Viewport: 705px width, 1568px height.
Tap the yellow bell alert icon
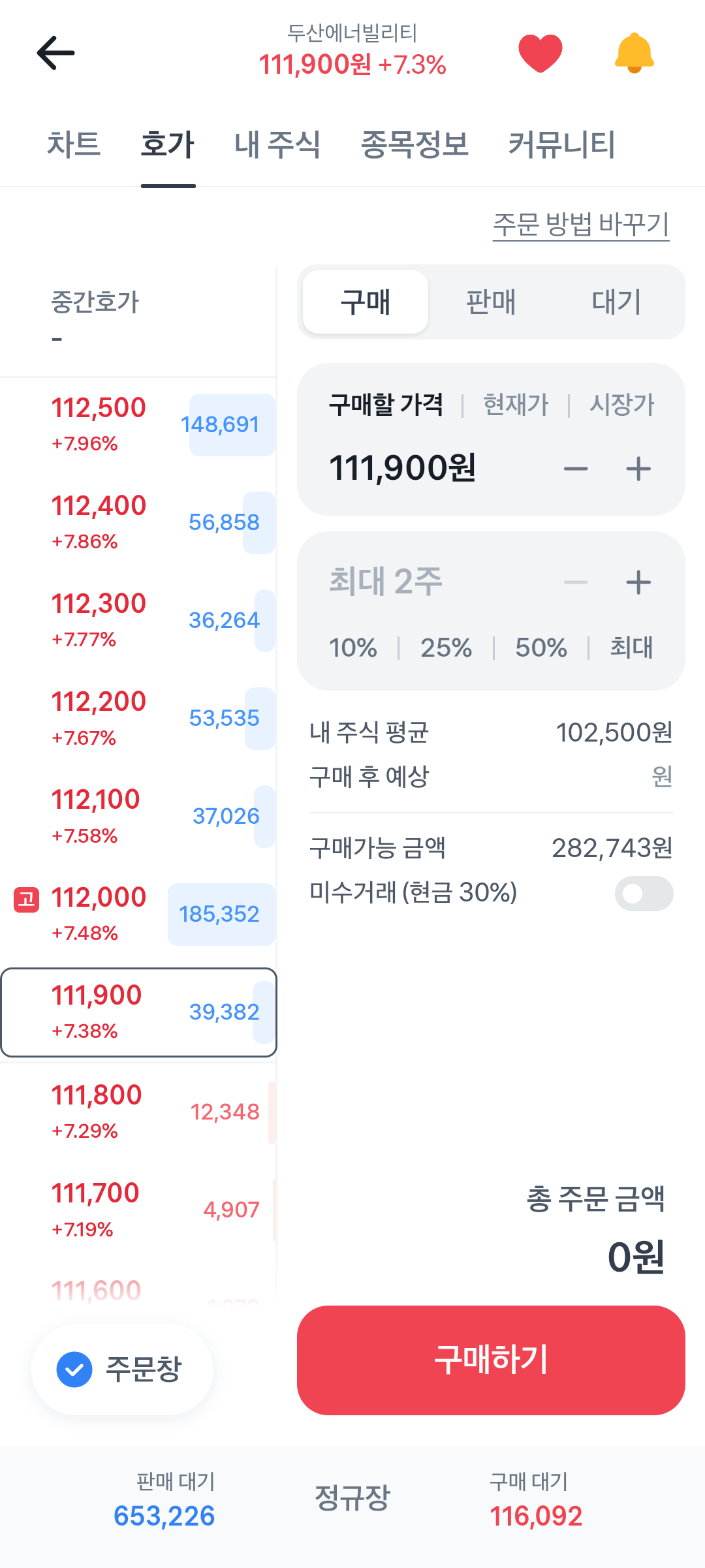[x=634, y=53]
